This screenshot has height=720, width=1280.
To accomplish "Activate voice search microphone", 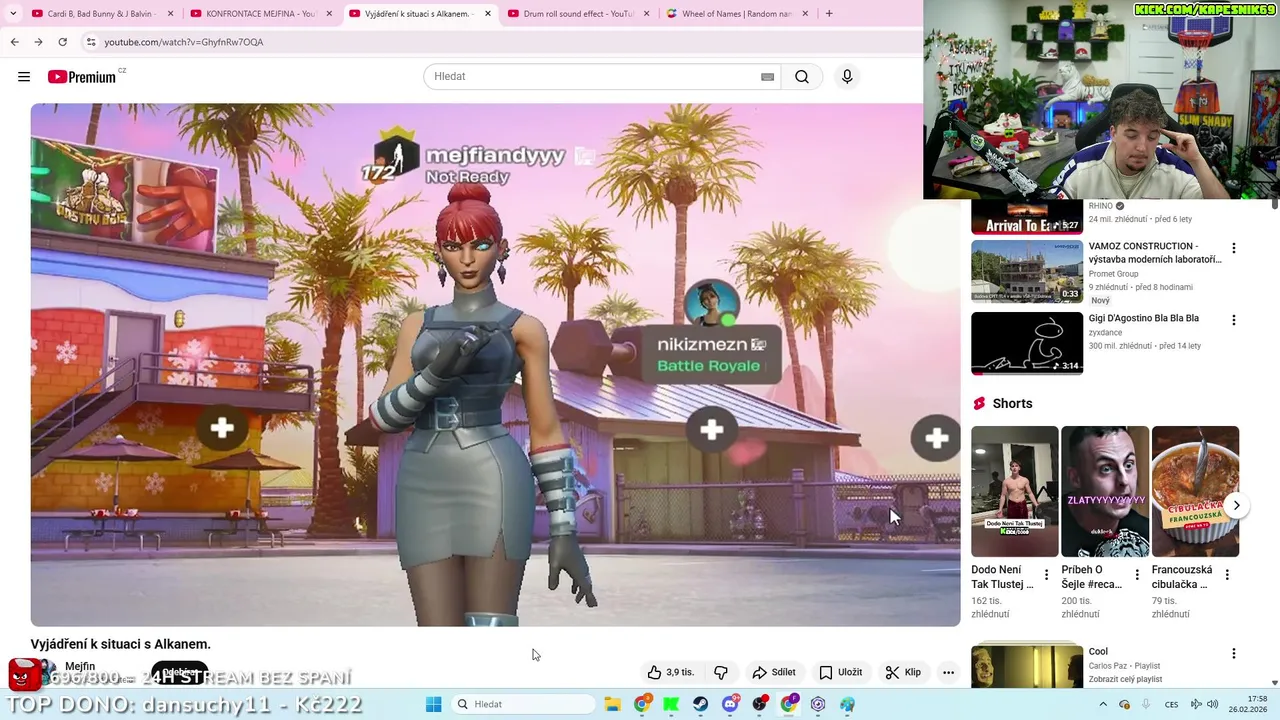I will (847, 77).
